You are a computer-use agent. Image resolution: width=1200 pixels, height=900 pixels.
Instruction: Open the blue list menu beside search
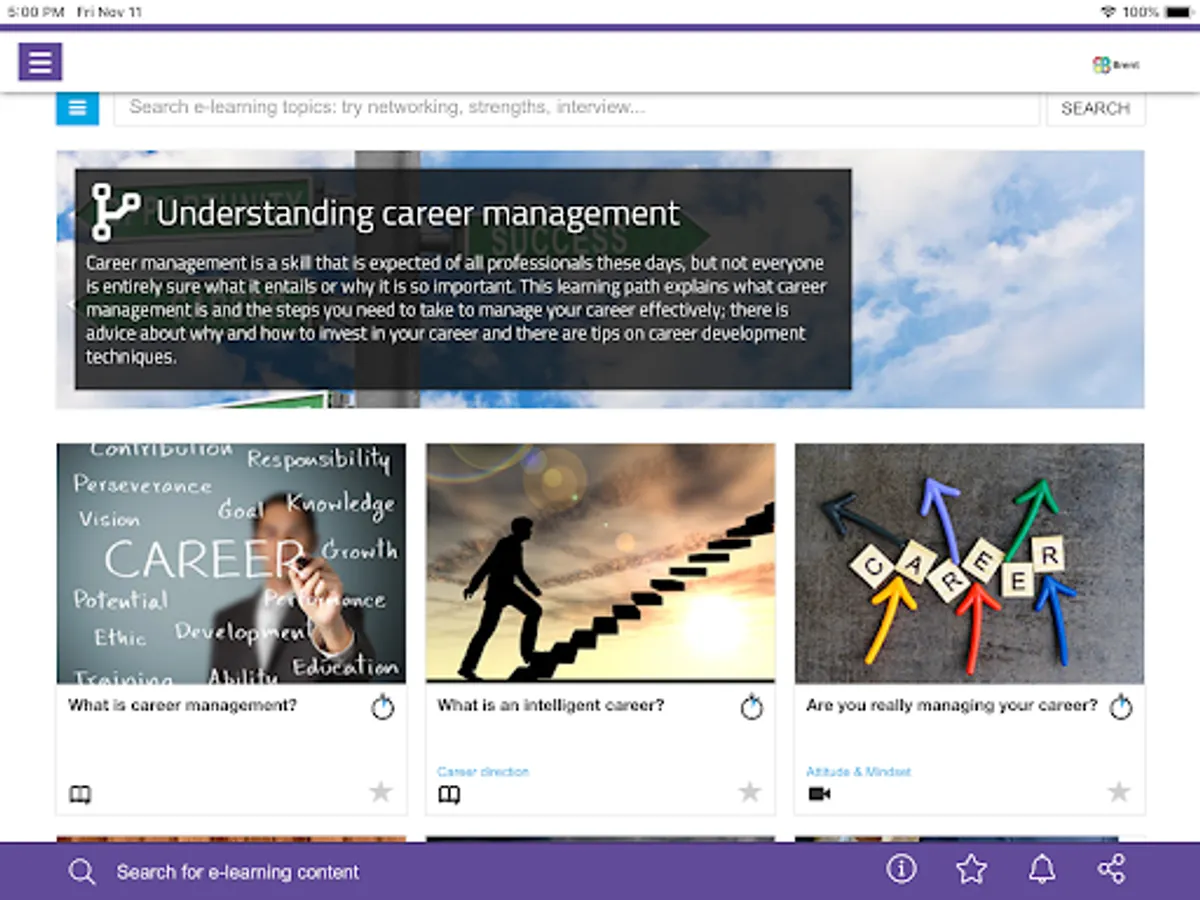click(x=77, y=108)
